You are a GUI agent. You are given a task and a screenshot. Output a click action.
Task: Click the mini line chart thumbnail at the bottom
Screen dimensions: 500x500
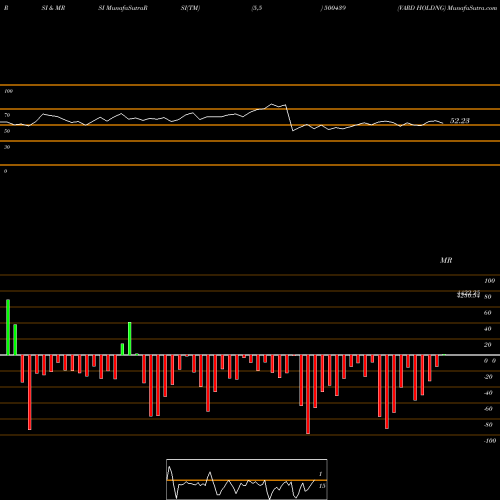[x=247, y=479]
